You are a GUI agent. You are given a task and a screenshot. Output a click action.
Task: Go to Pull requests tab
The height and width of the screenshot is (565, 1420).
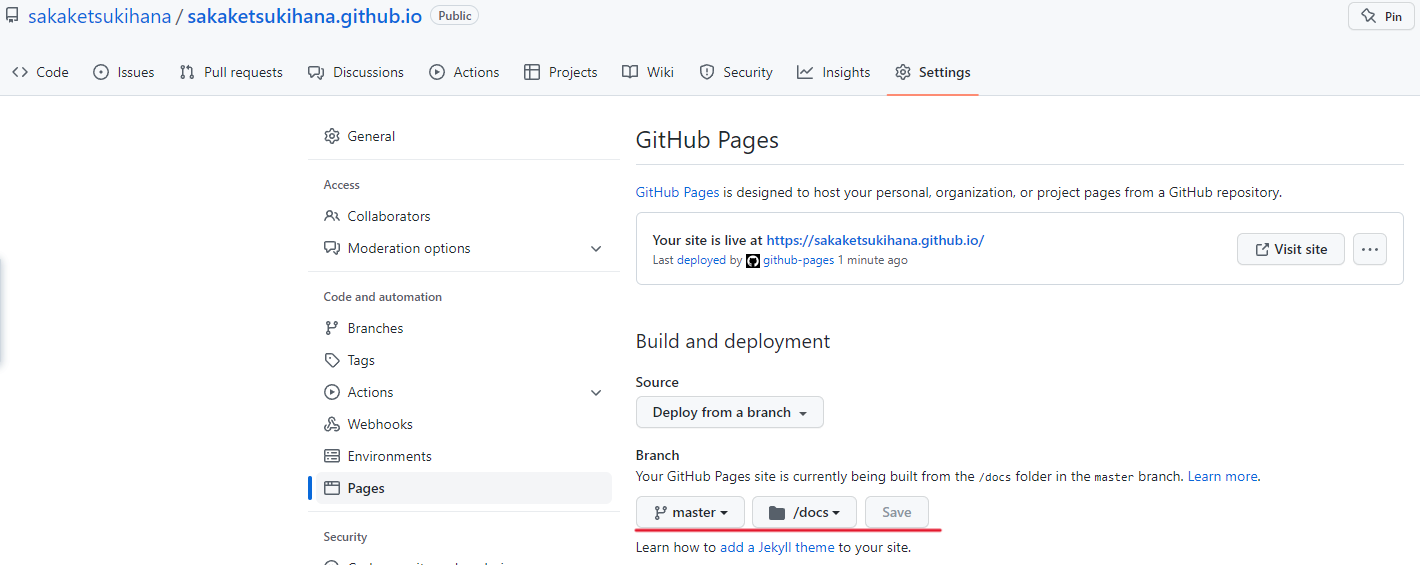(x=231, y=72)
